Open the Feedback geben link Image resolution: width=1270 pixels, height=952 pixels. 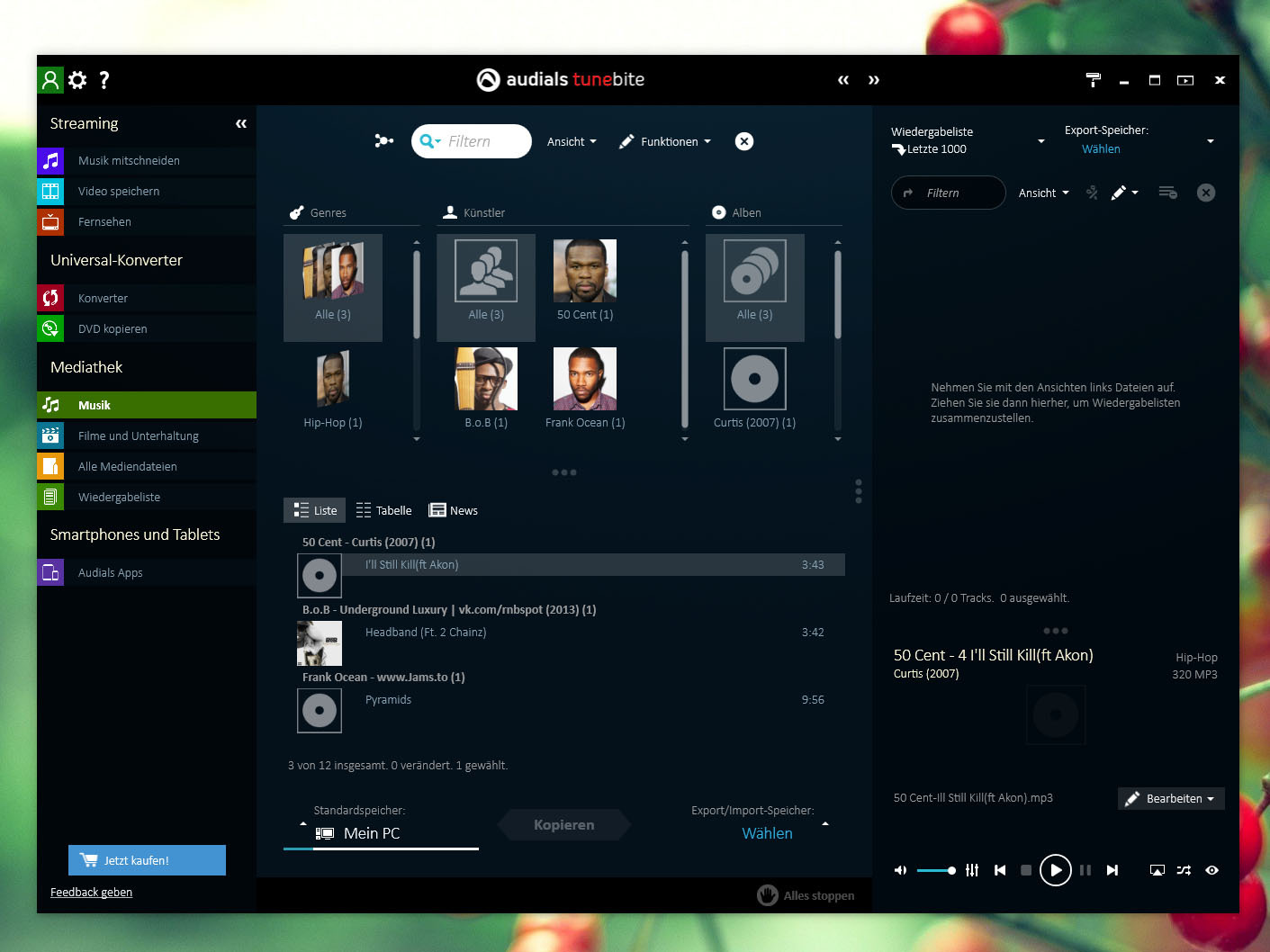click(91, 893)
